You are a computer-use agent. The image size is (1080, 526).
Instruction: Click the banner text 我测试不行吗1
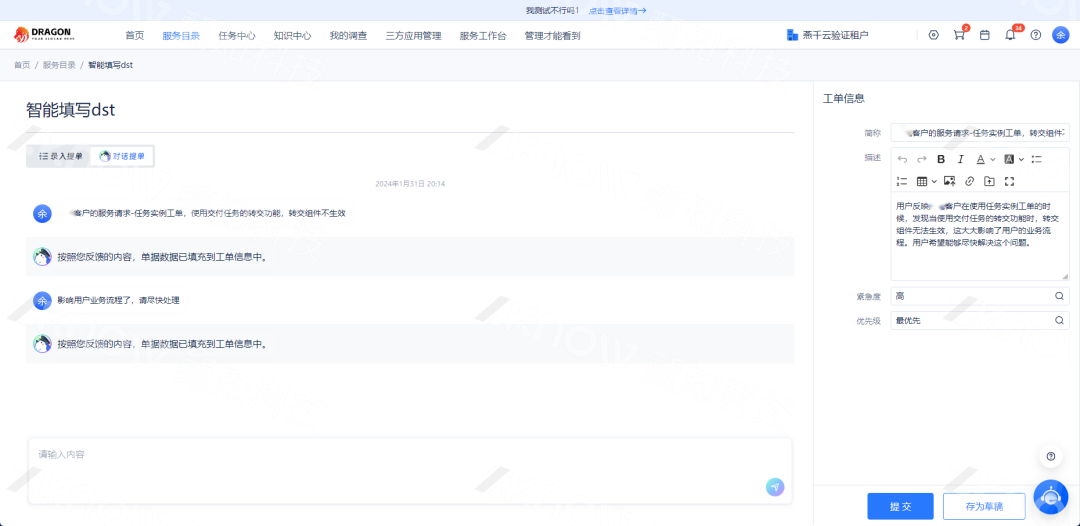[x=552, y=10]
